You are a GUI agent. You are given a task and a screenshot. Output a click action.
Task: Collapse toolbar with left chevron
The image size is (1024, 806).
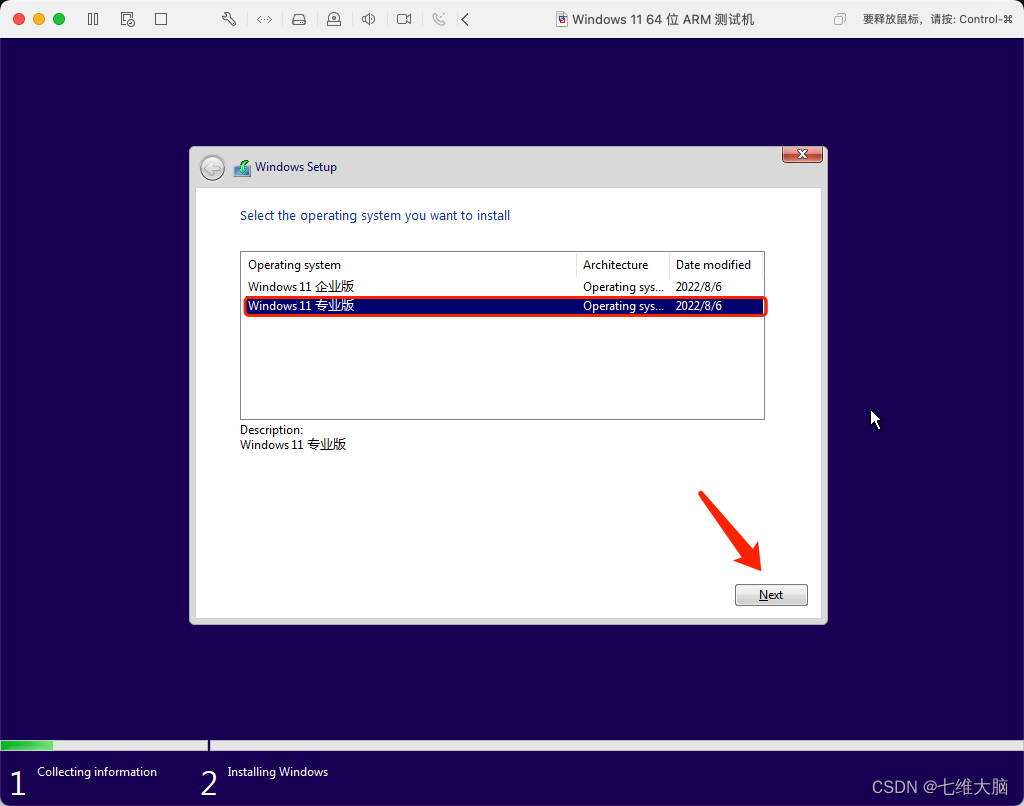(465, 19)
